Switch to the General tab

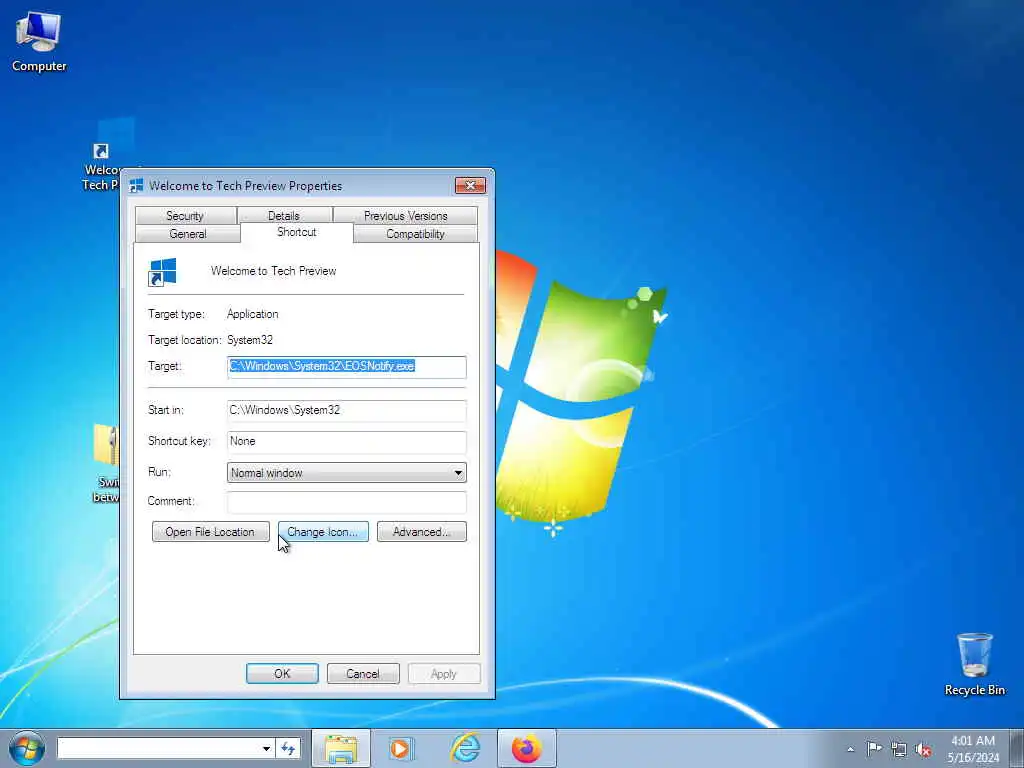click(x=188, y=234)
